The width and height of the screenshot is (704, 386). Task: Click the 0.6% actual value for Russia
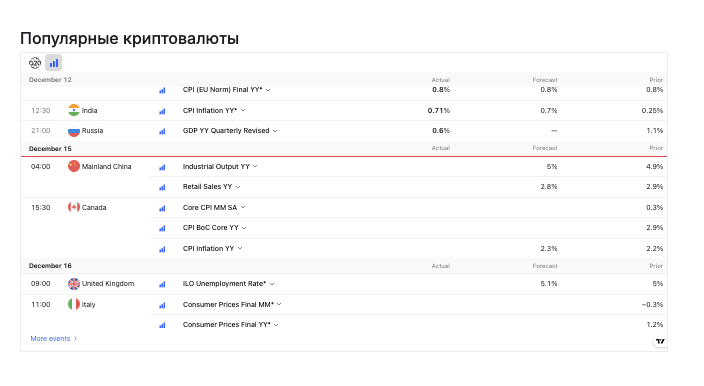coord(441,131)
